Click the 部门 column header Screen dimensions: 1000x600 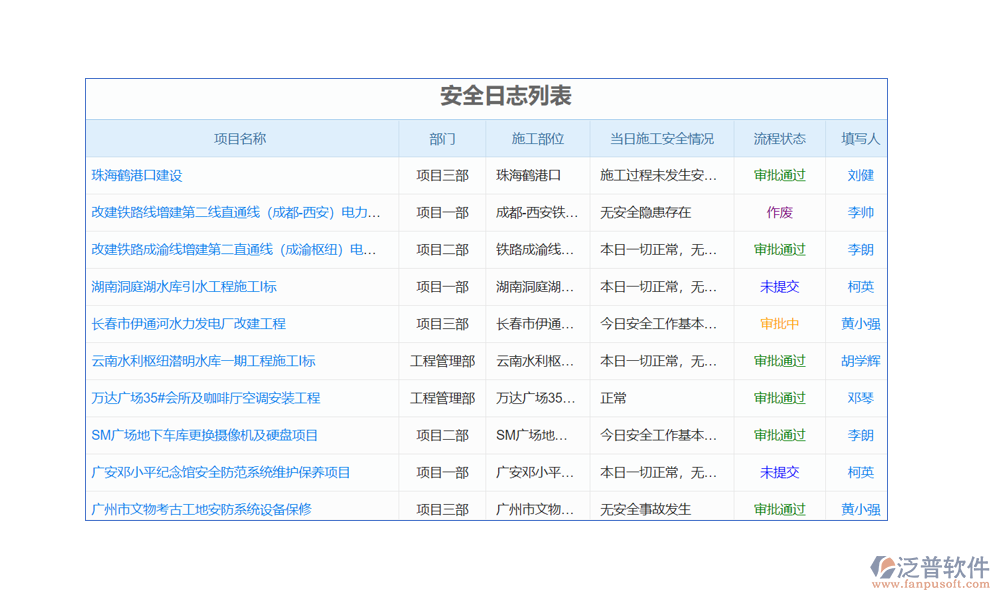(x=442, y=139)
